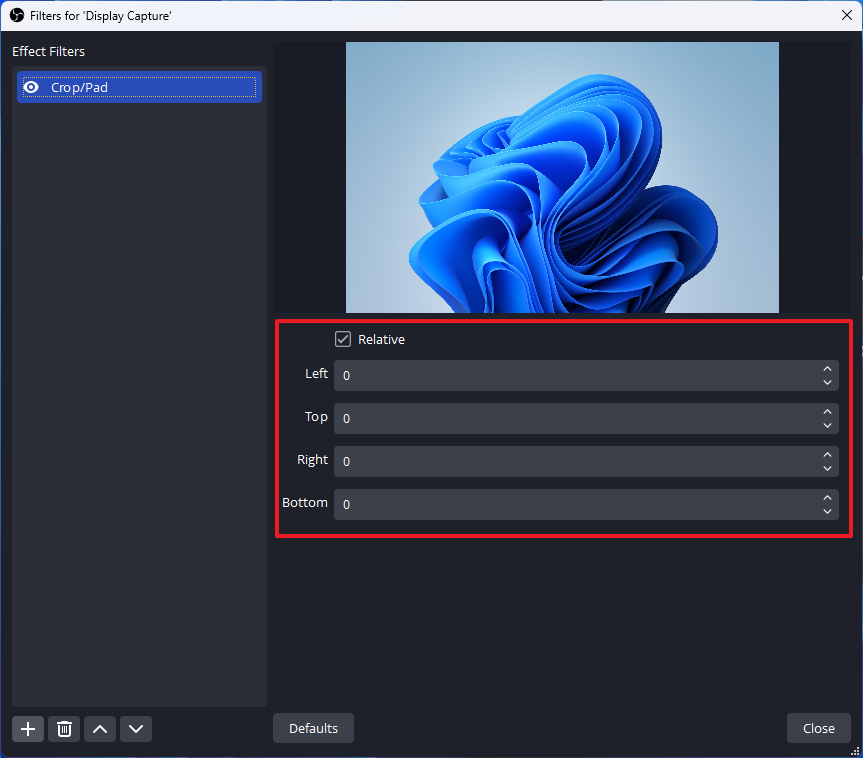
Task: Increase the Right crop value
Action: 827,455
